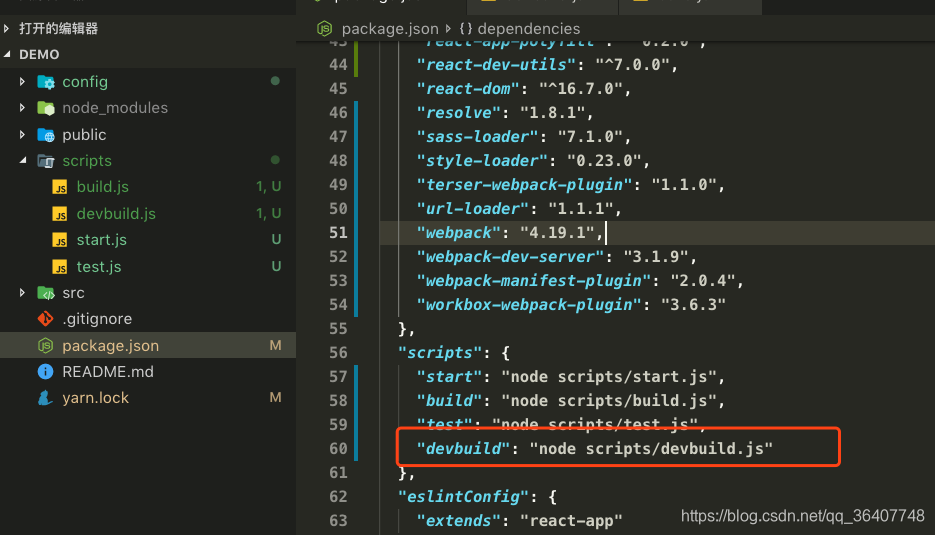Click the public folder globe icon
935x535 pixels.
tap(46, 135)
